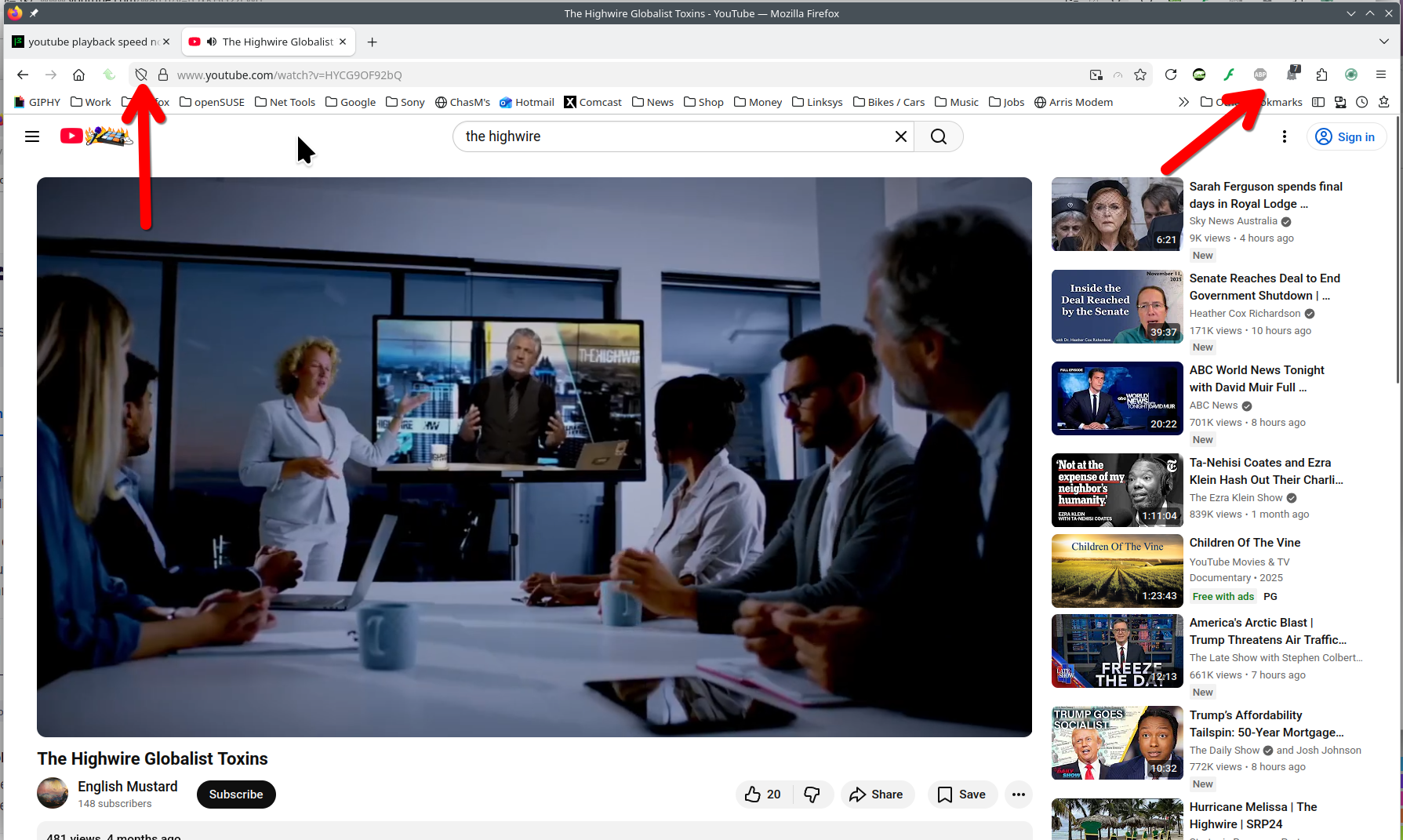Reload the current page
Screen dimensions: 1403x840
[1170, 75]
